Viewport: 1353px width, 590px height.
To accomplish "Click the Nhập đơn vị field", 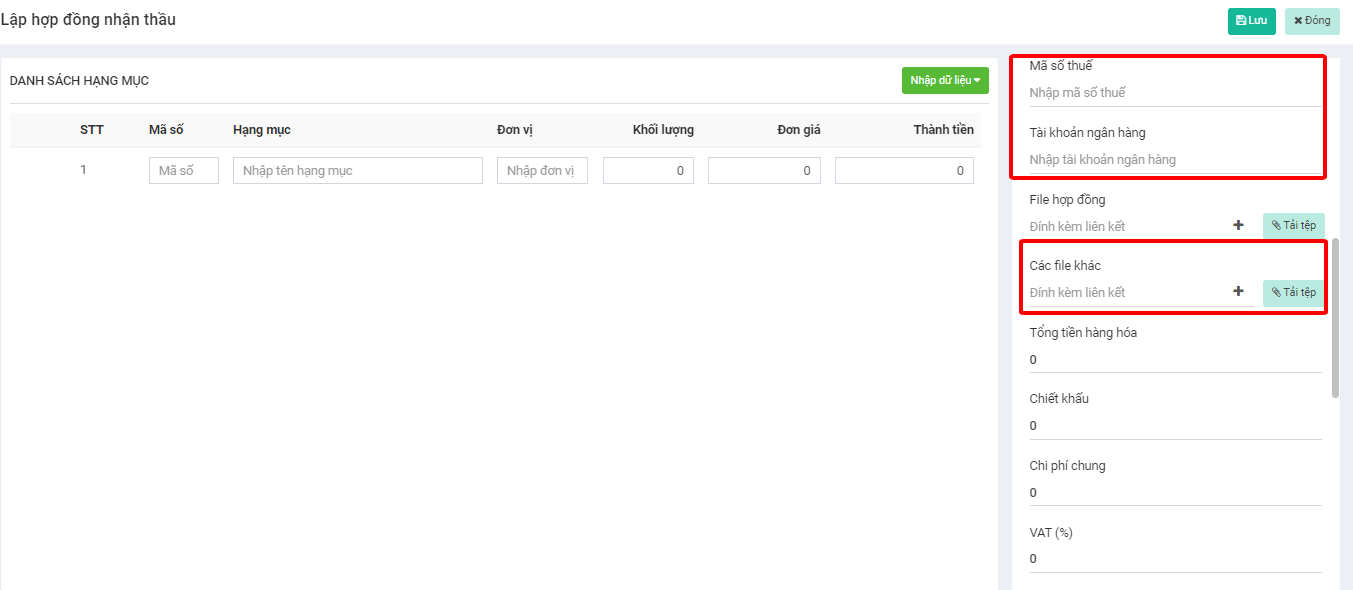I will [x=542, y=171].
